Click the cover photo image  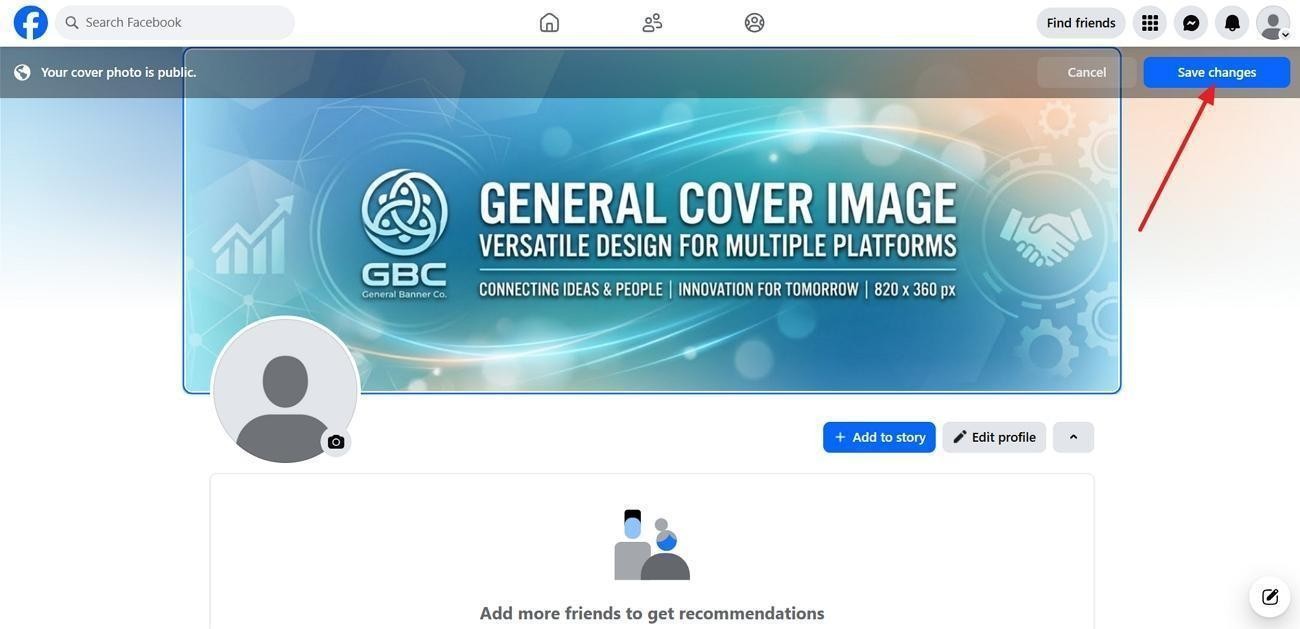652,220
